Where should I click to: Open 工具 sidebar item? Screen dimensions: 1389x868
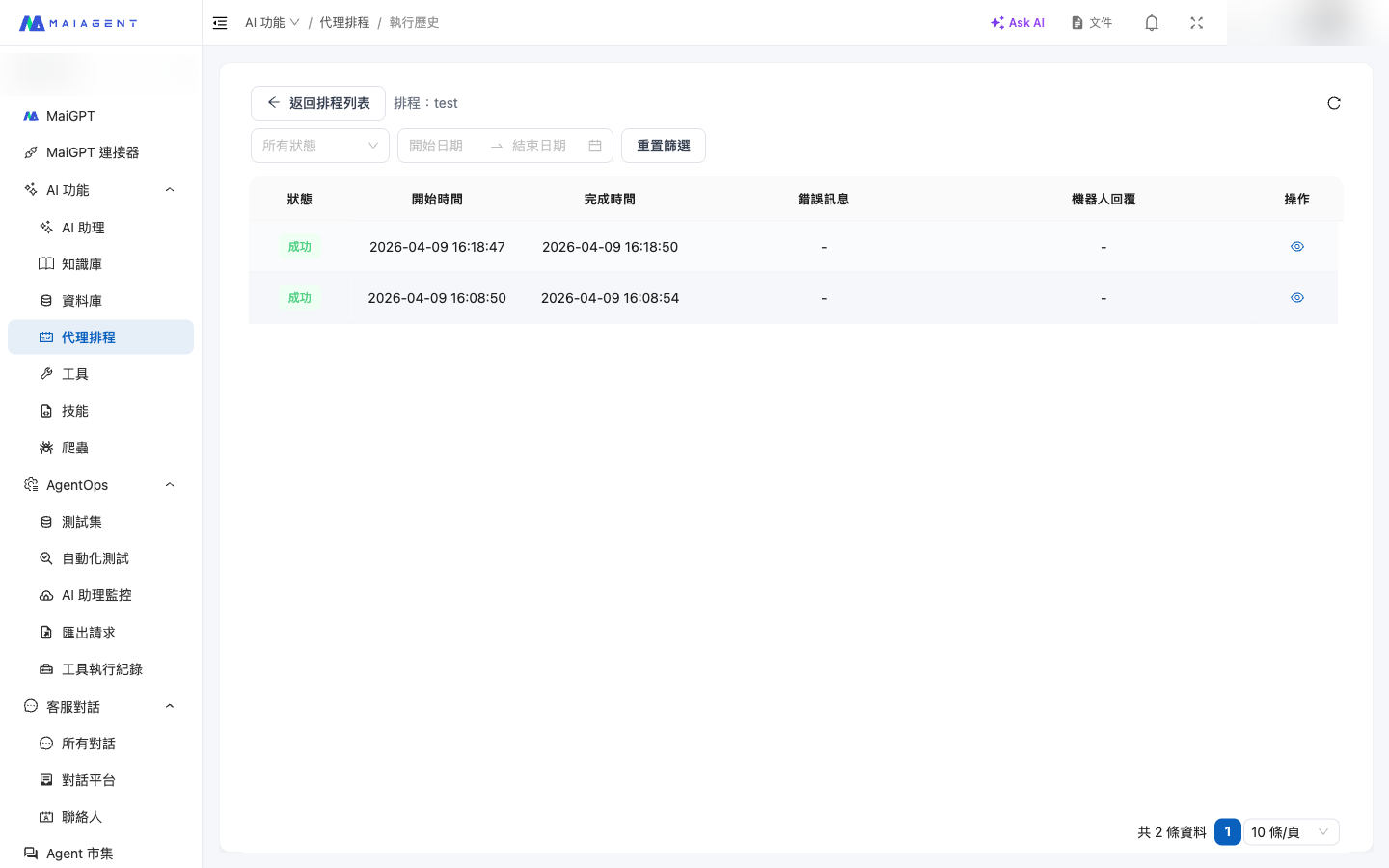click(x=100, y=374)
